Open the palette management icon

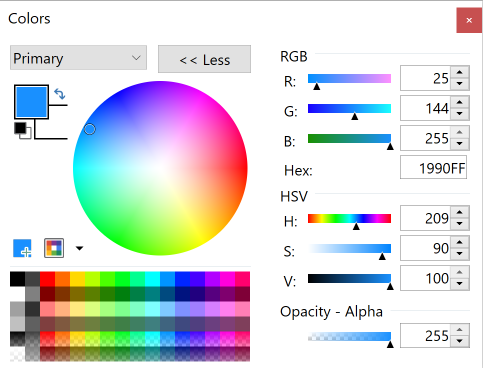click(x=54, y=248)
